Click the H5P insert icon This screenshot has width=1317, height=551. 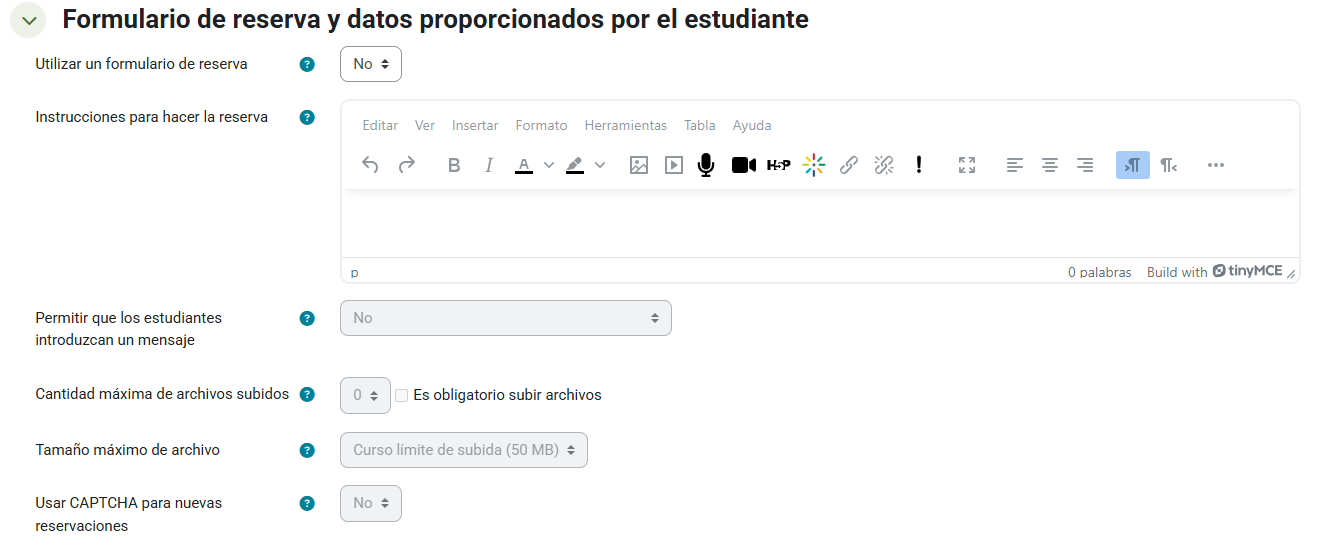point(778,165)
